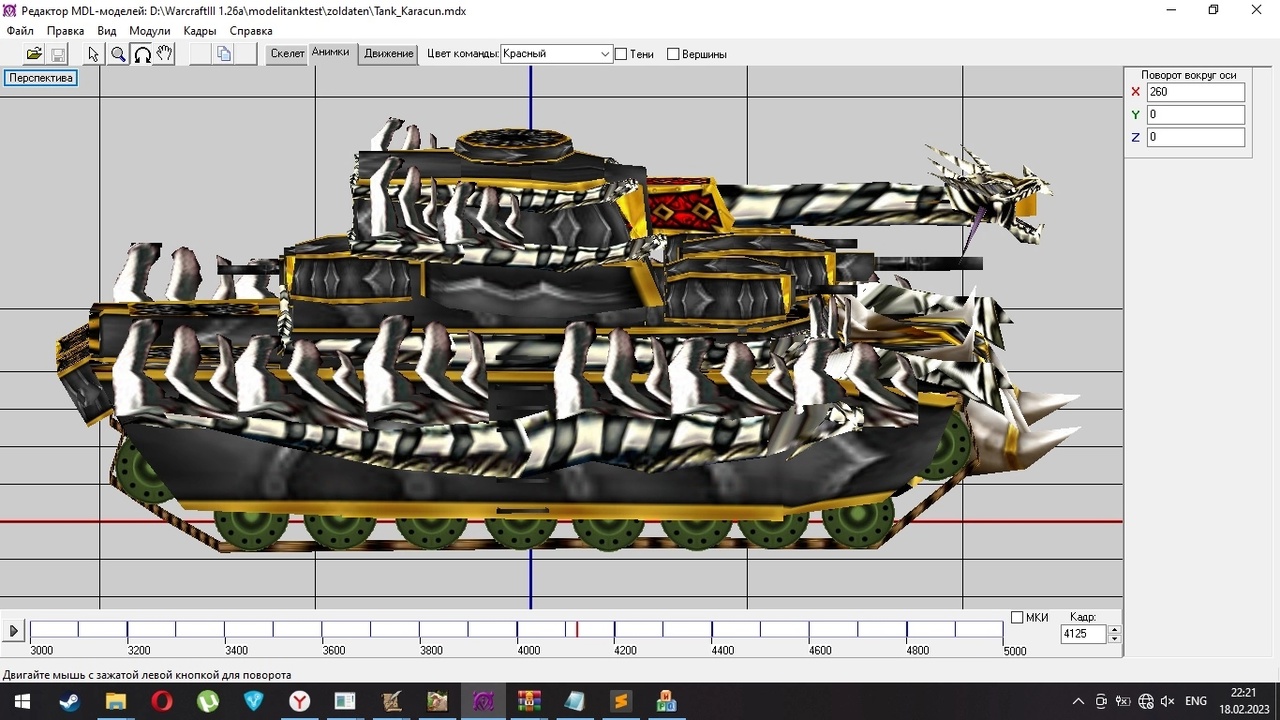The image size is (1280, 720).
Task: Enable the Тени checkbox
Action: (x=621, y=54)
